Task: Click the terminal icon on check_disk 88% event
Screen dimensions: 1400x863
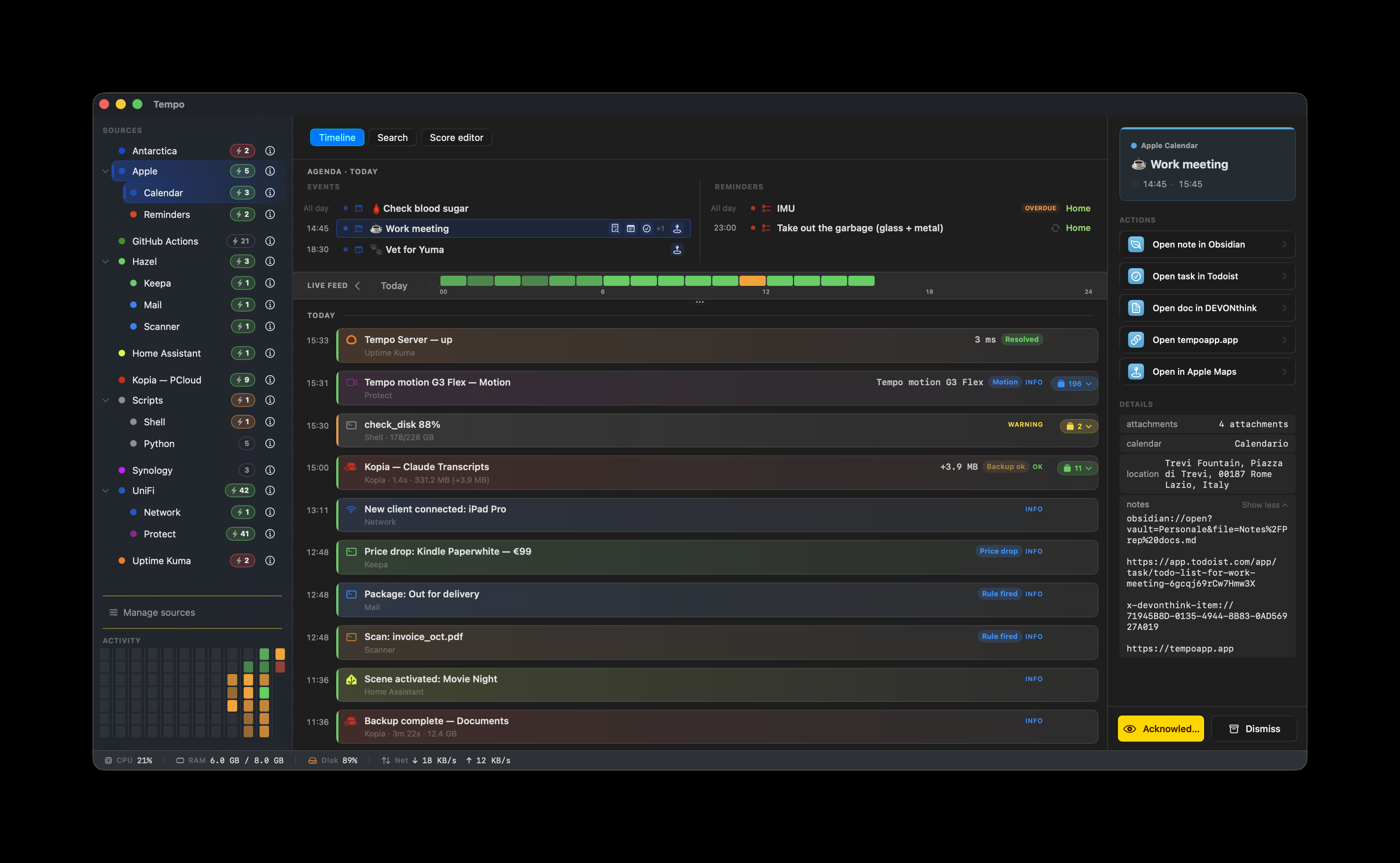Action: (352, 425)
